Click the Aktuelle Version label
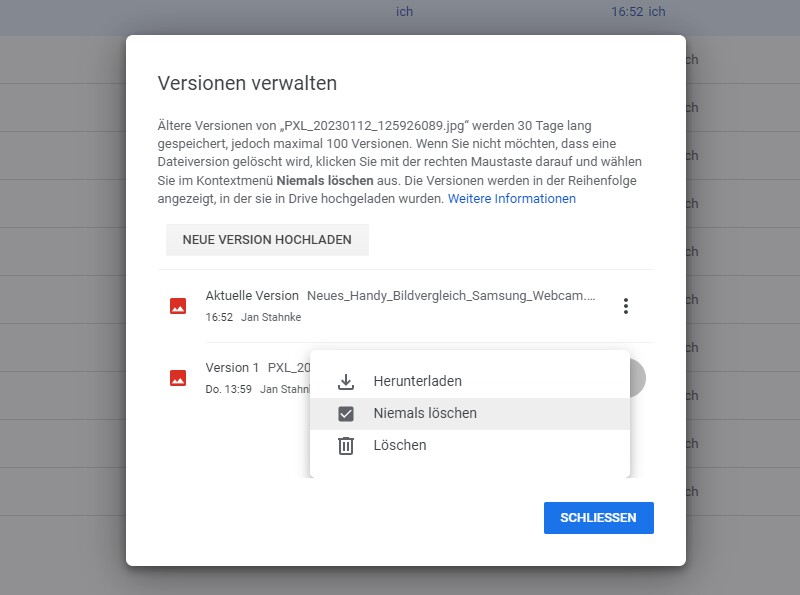The height and width of the screenshot is (595, 800). point(252,296)
